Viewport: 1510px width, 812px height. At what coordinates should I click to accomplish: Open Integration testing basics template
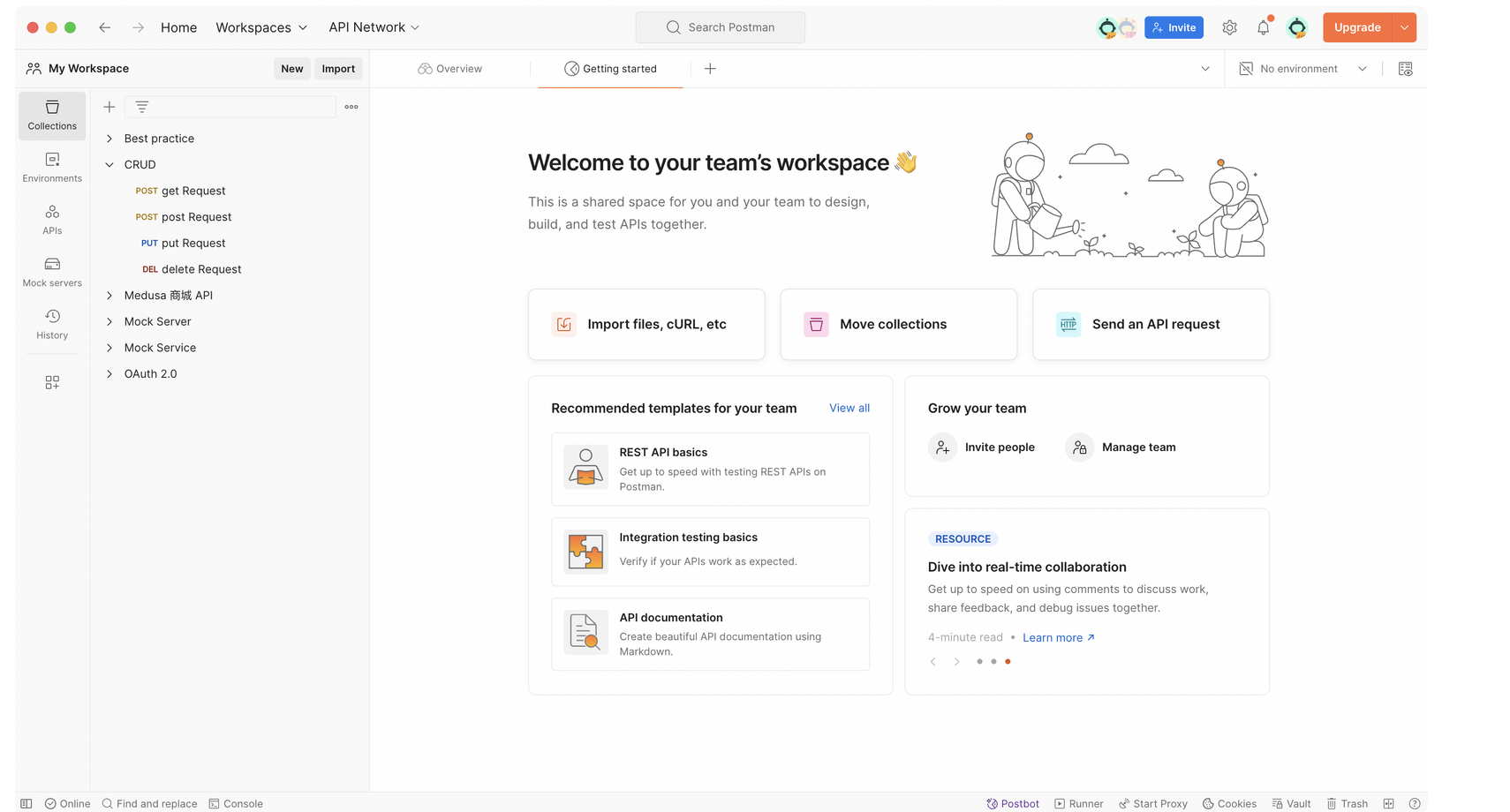[x=710, y=552]
